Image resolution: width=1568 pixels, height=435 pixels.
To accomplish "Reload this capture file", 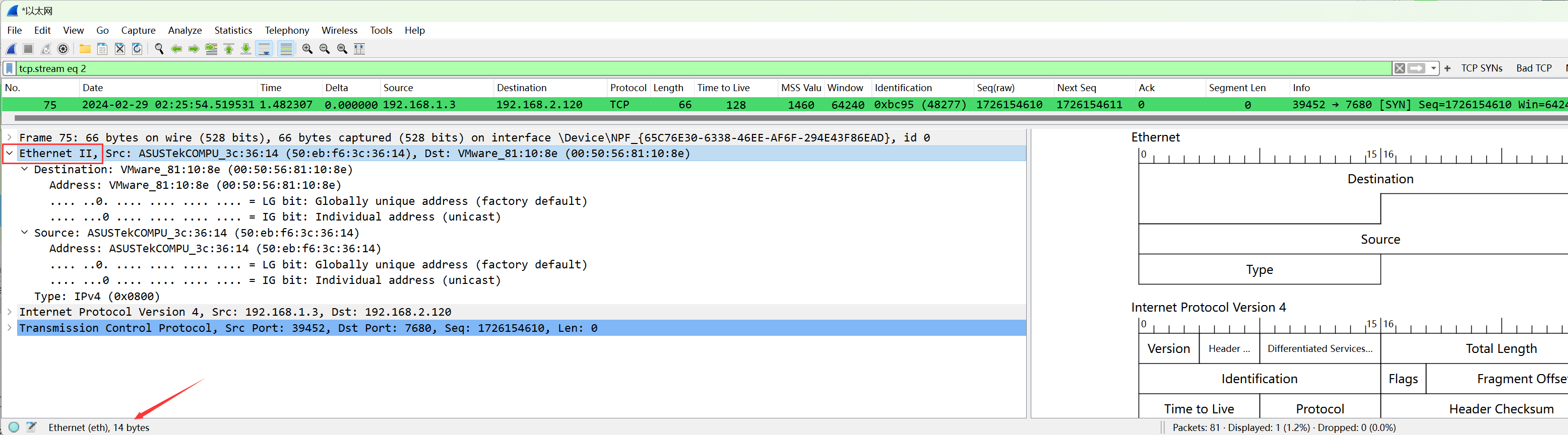I will coord(137,49).
